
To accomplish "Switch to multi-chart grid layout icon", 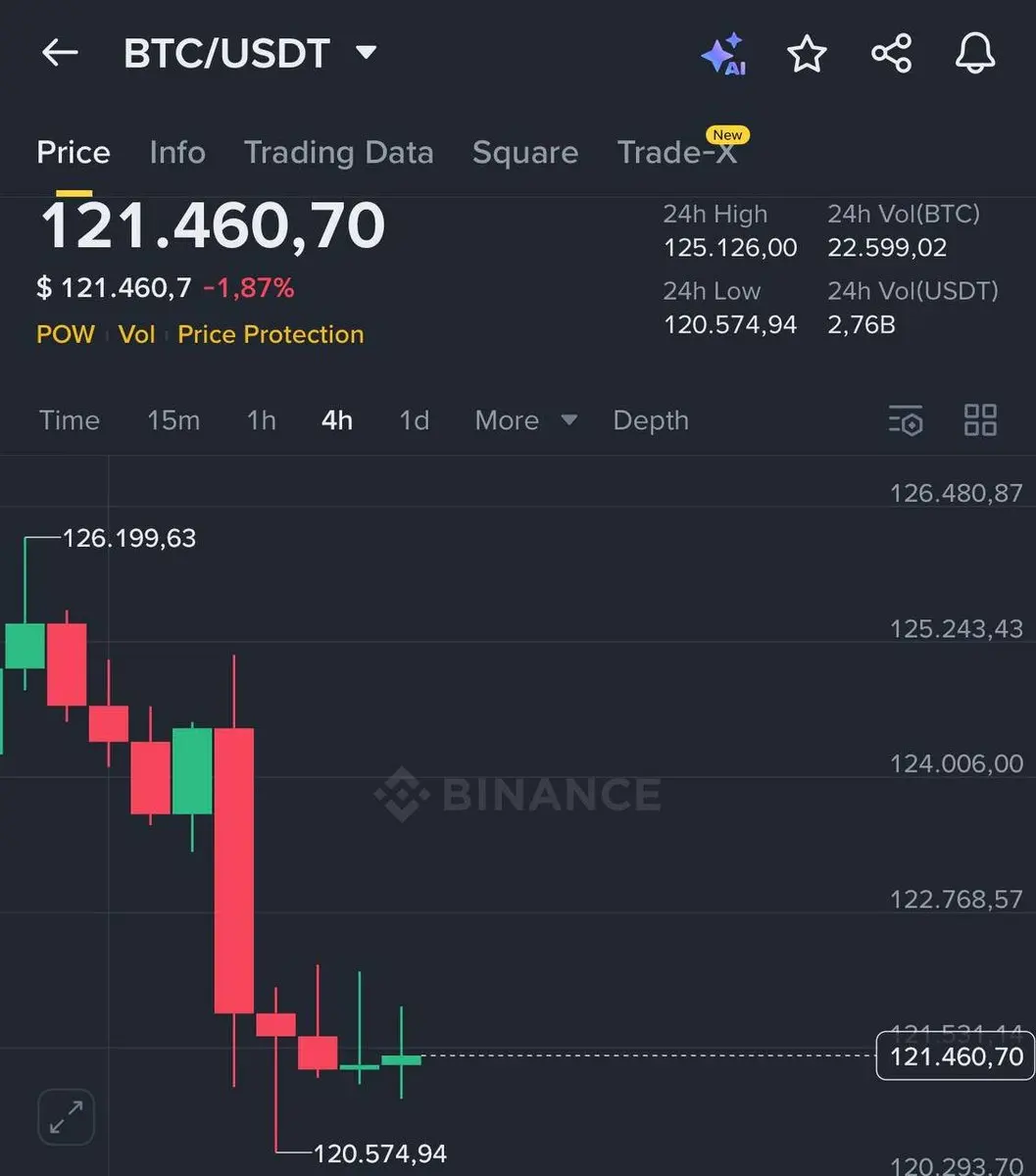I will click(980, 420).
